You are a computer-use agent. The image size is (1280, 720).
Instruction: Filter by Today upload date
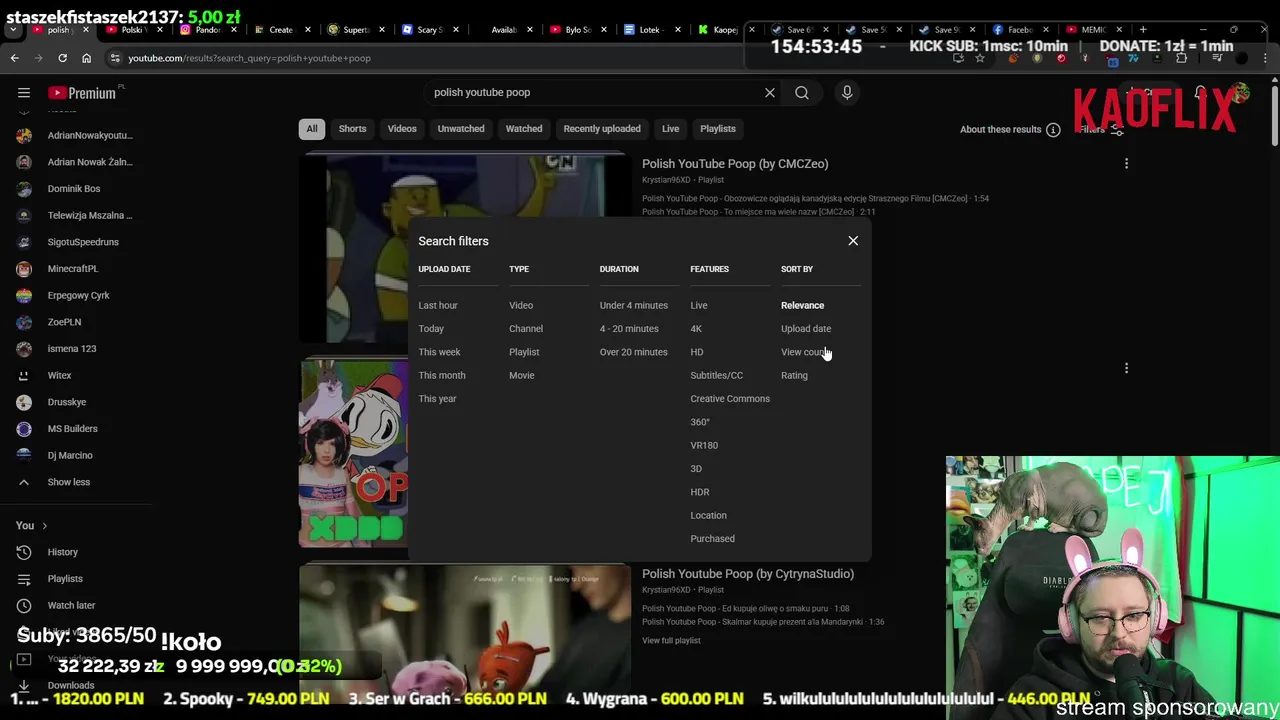pyautogui.click(x=431, y=329)
